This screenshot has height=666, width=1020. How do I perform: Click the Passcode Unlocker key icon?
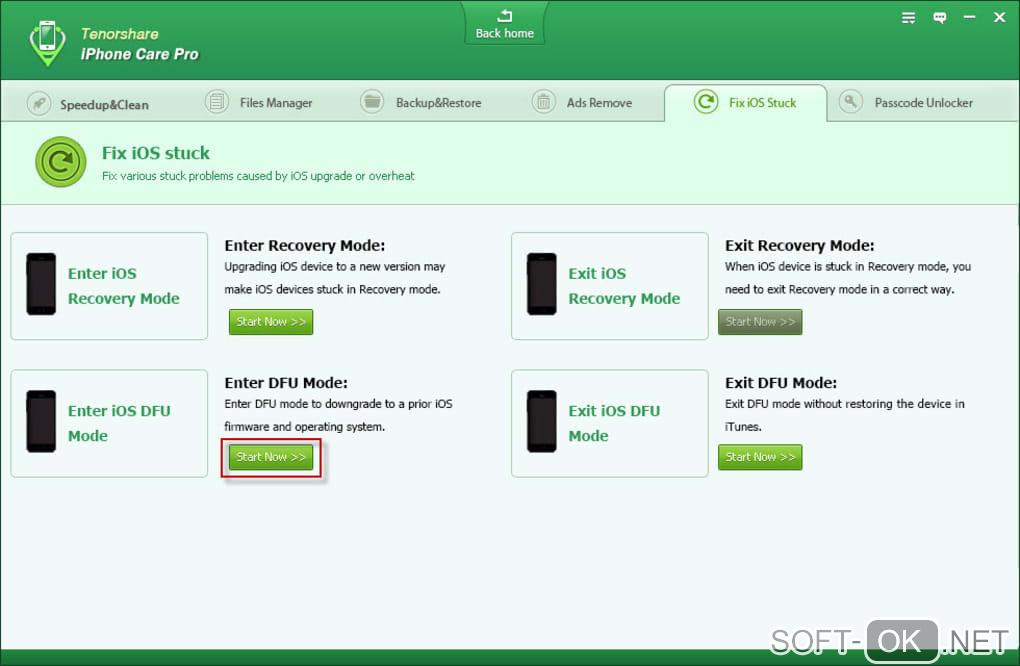pos(850,102)
